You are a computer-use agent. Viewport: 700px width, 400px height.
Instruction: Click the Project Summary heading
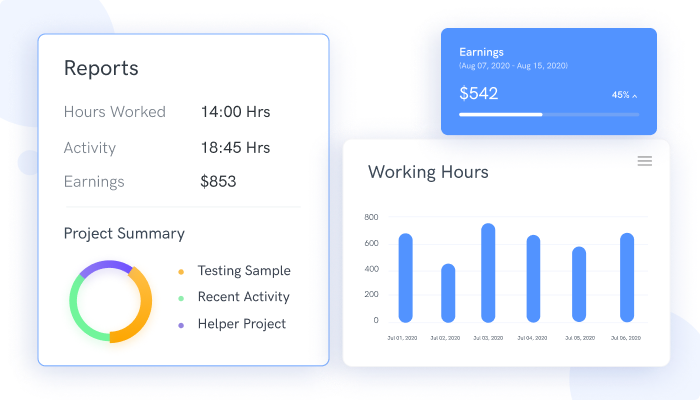124,233
